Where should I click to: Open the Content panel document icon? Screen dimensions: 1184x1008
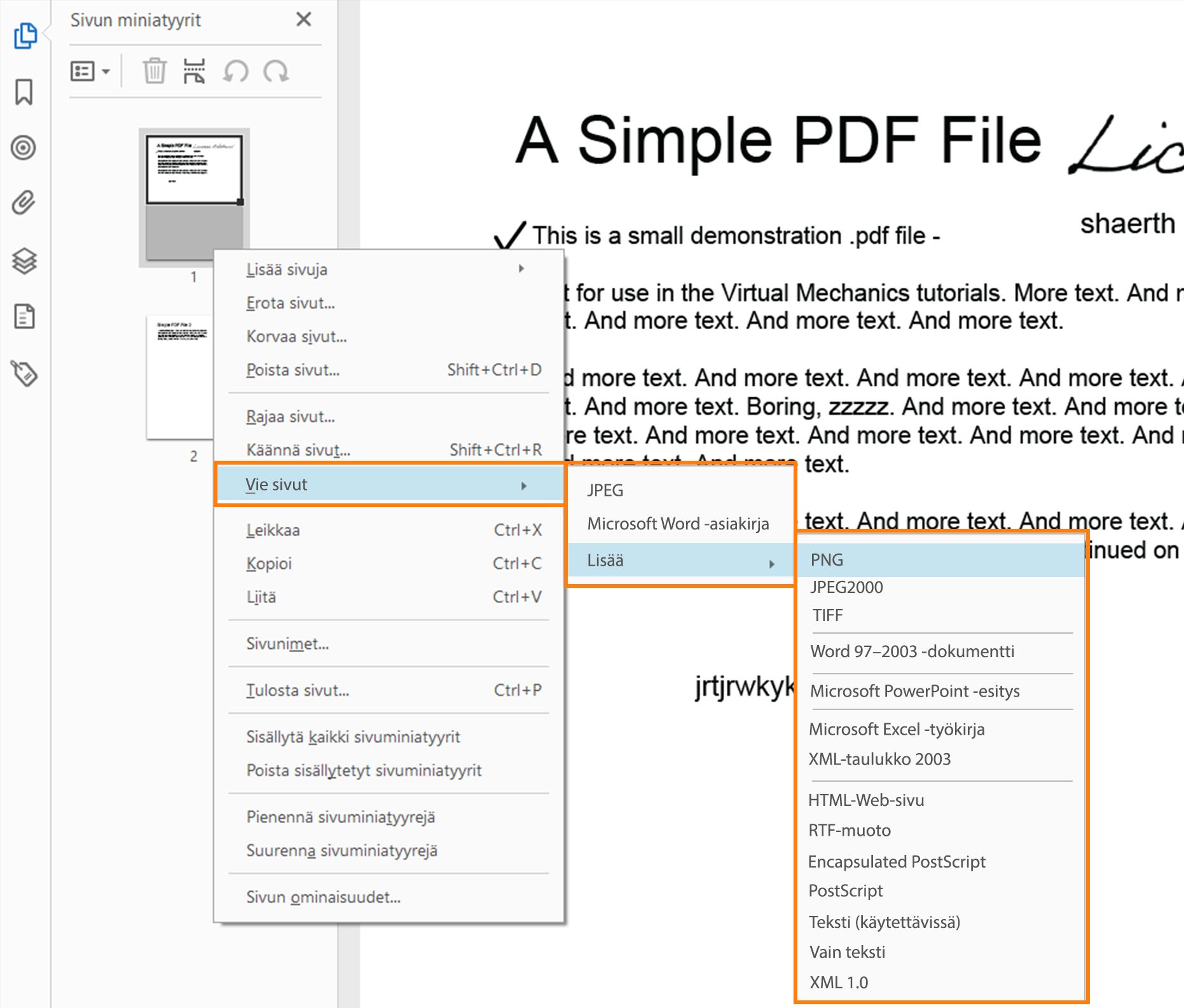tap(24, 317)
